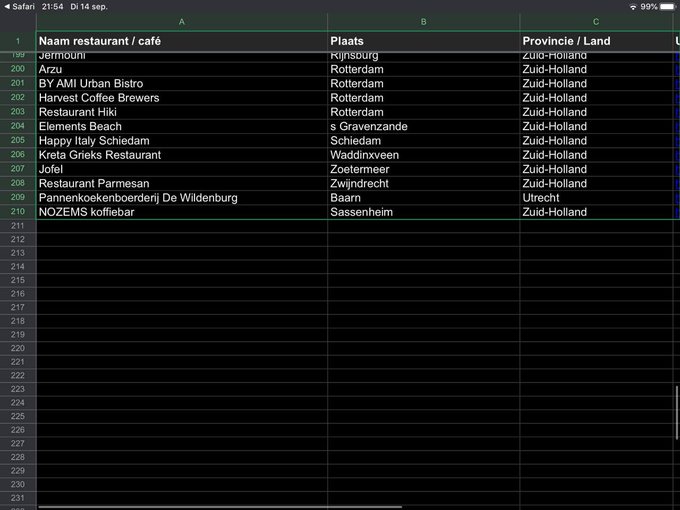Click the cell 'Kreta Grieks Restaurant'
Viewport: 680px width, 510px height.
182,155
